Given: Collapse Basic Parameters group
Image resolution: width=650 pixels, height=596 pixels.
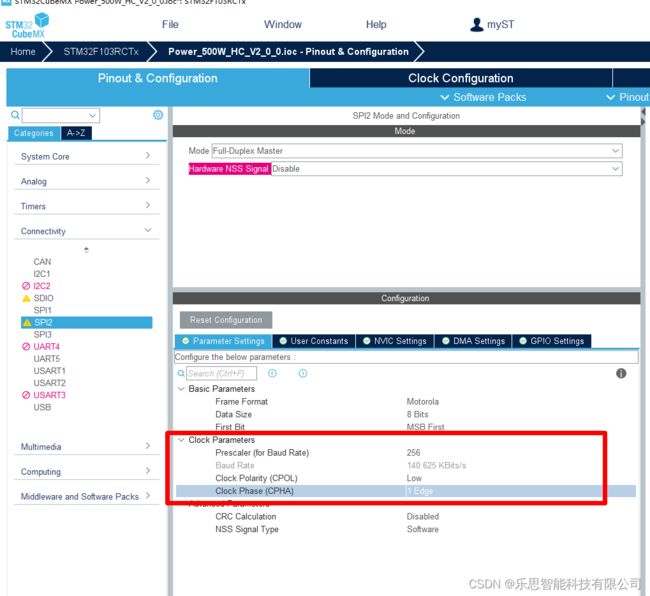Looking at the screenshot, I should point(181,389).
